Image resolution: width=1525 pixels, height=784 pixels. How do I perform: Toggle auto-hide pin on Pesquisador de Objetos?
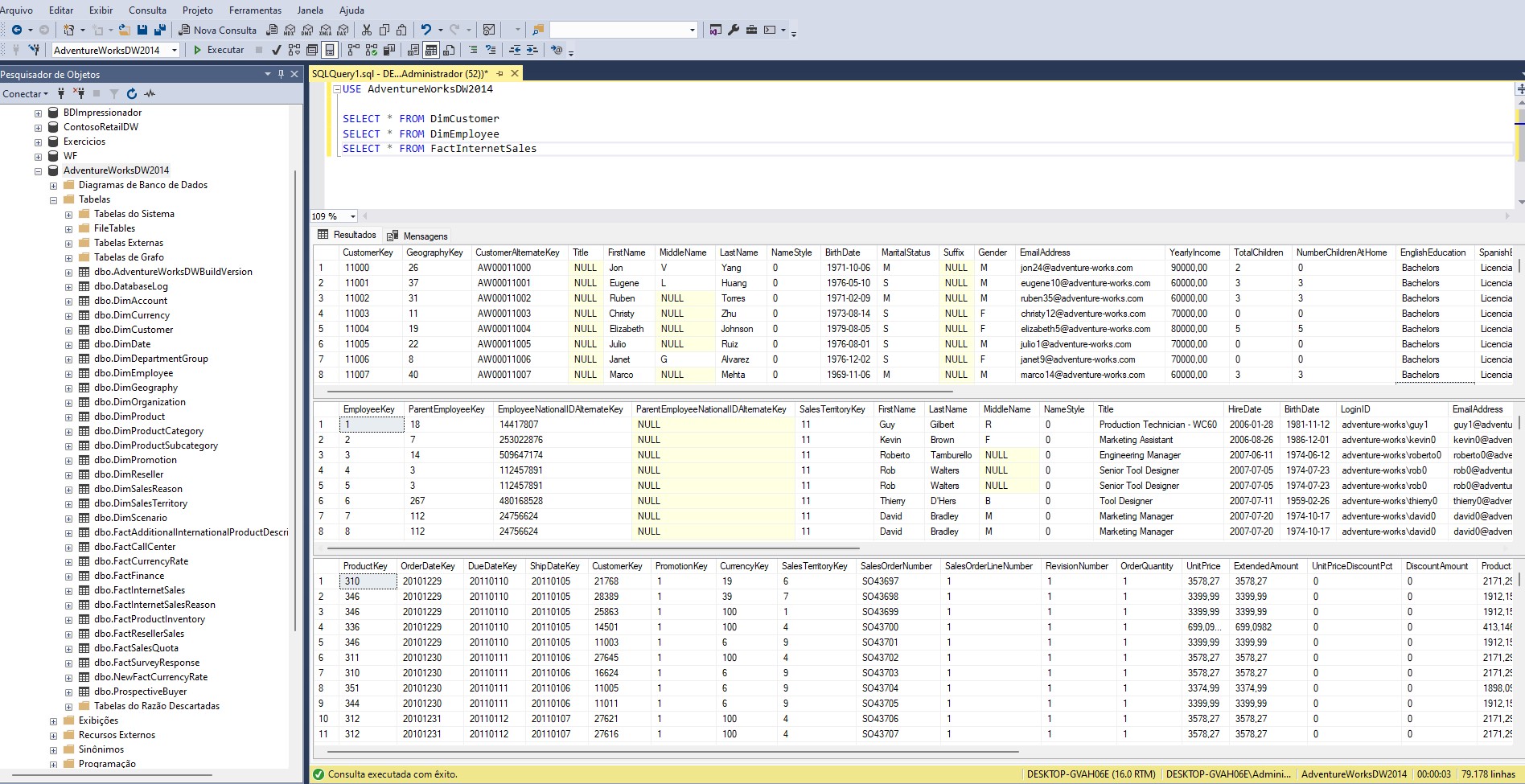click(x=281, y=74)
